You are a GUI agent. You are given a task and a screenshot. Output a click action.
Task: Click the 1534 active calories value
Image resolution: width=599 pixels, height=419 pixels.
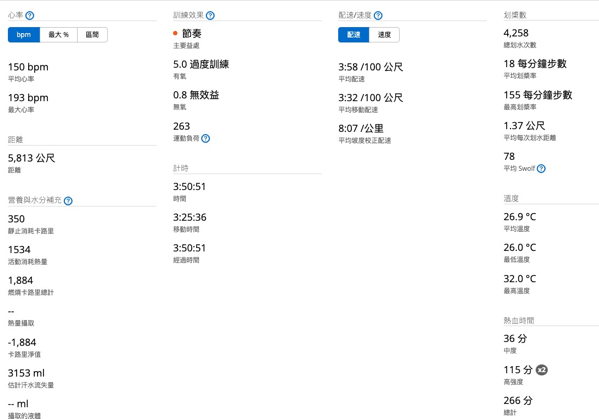19,249
